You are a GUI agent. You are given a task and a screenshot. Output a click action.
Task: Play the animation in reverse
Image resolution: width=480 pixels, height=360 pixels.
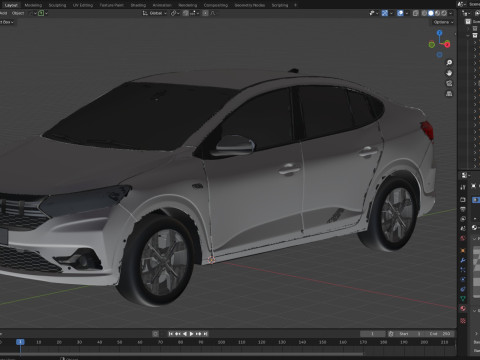click(185, 334)
